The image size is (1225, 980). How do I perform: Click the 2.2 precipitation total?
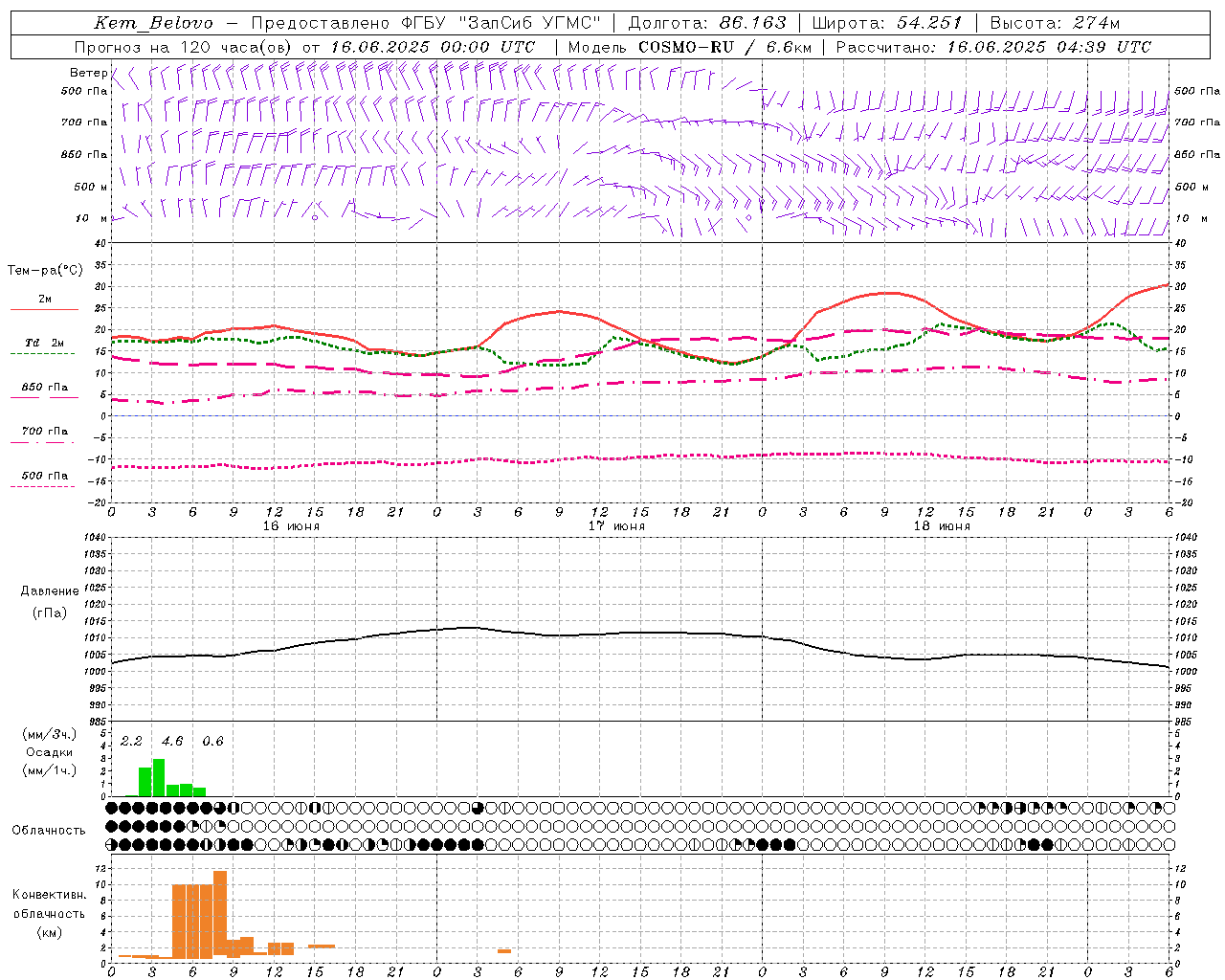pyautogui.click(x=131, y=742)
